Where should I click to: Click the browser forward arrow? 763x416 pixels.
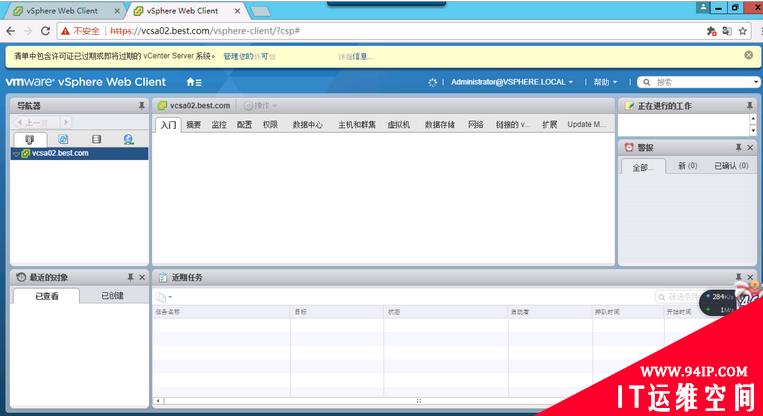click(28, 31)
